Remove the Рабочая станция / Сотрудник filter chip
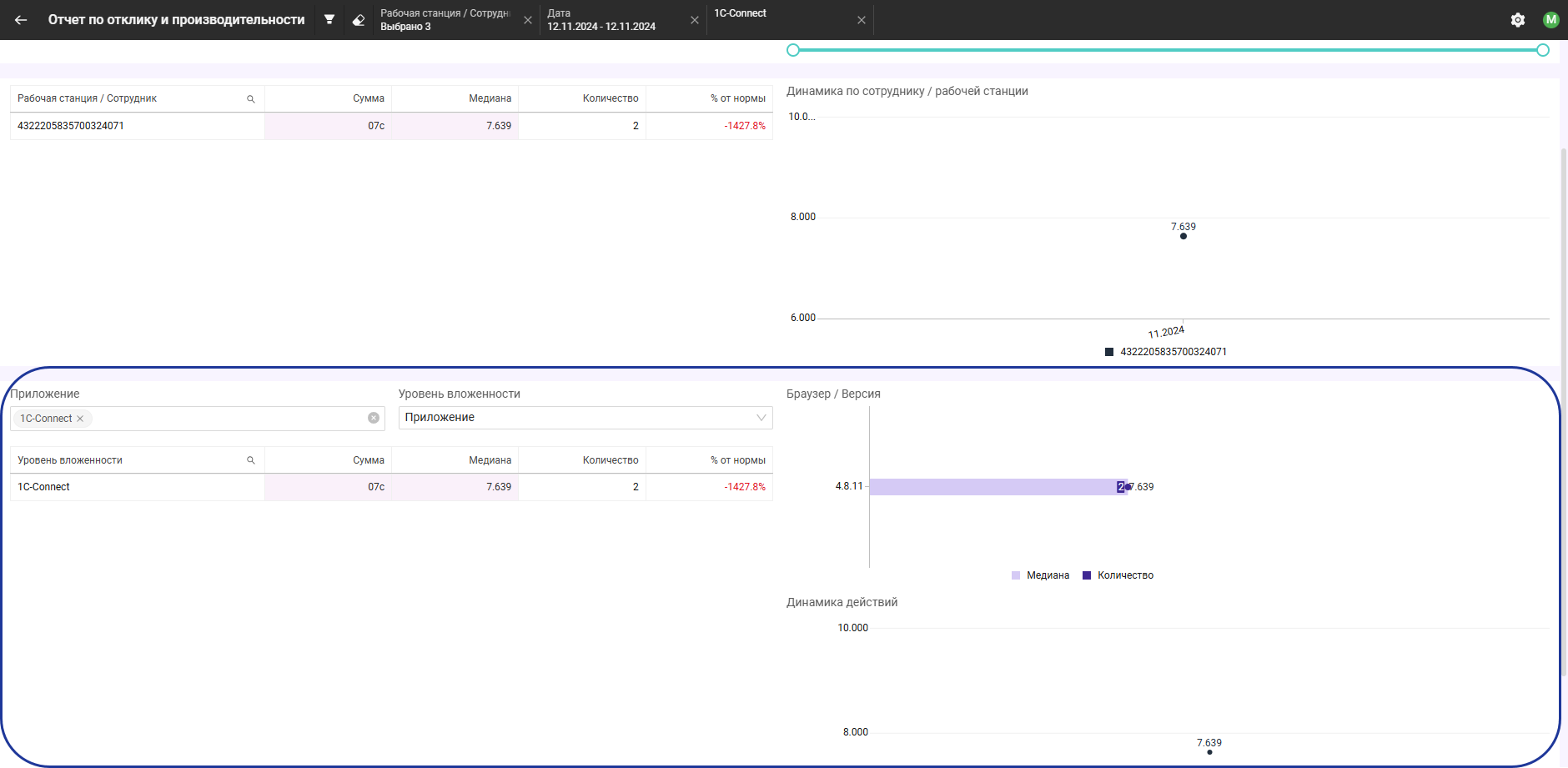Image resolution: width=1568 pixels, height=768 pixels. [528, 20]
